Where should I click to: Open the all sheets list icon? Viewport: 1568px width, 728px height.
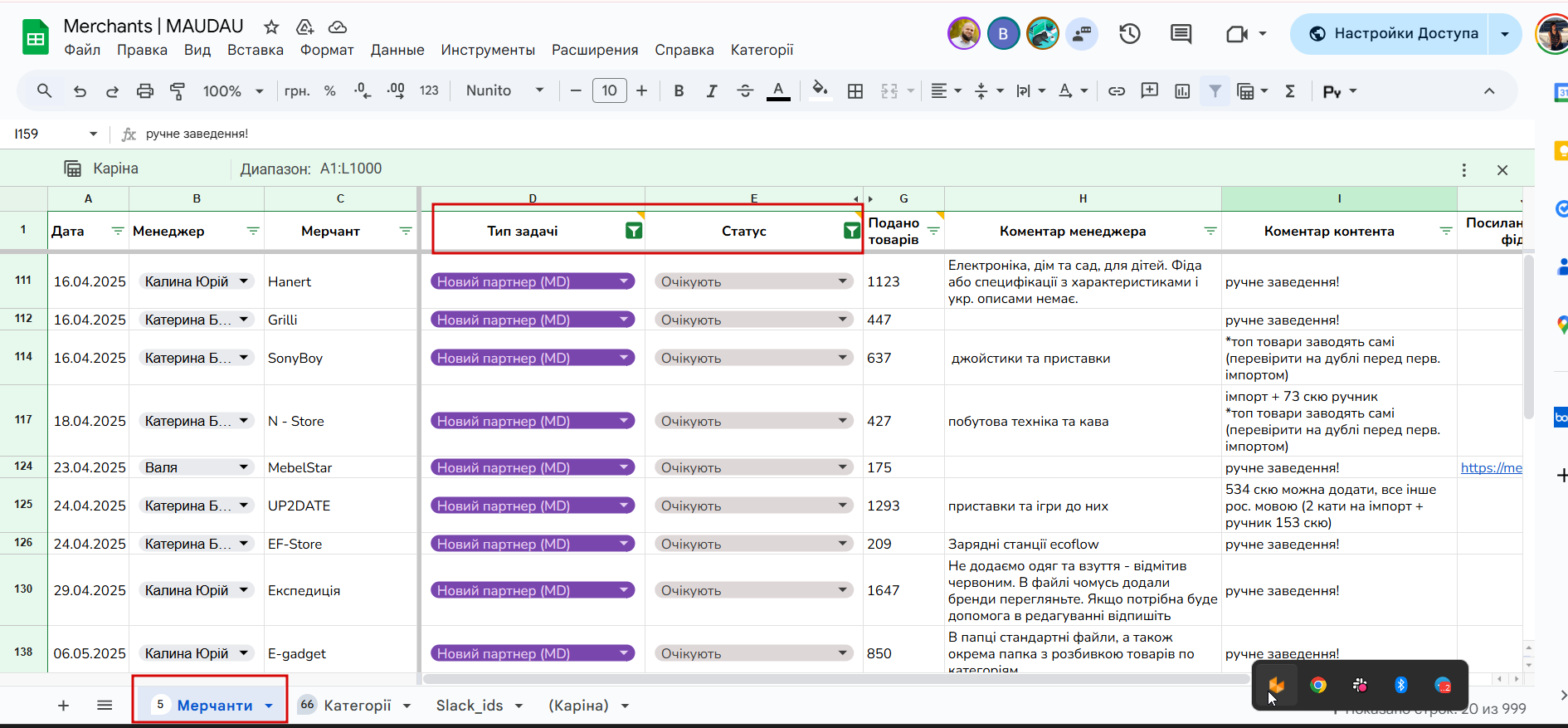click(105, 706)
